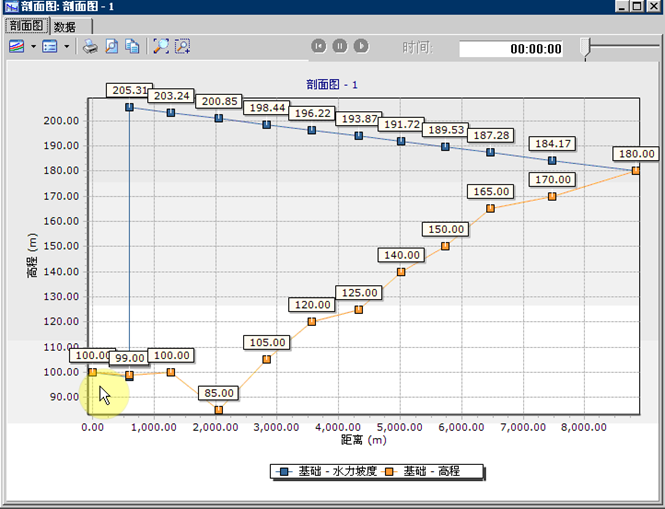Open dropdown arrow beside chart settings icon
Screen dimensions: 665x509
[33, 46]
